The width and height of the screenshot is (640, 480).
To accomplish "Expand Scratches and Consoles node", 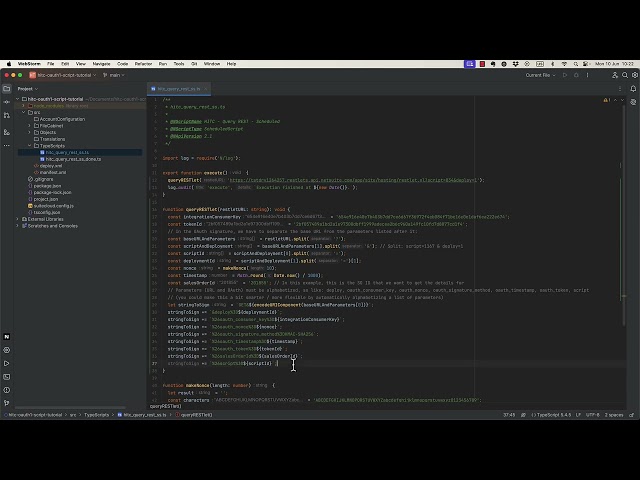I will tap(18, 226).
